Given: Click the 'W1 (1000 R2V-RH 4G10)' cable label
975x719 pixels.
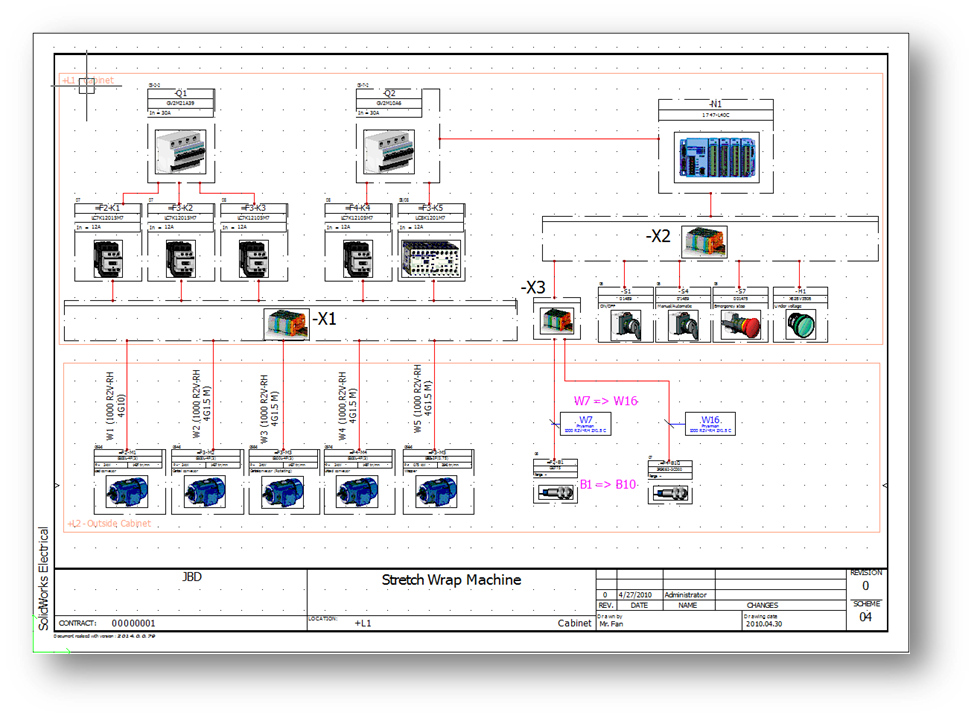Looking at the screenshot, I should coord(116,406).
